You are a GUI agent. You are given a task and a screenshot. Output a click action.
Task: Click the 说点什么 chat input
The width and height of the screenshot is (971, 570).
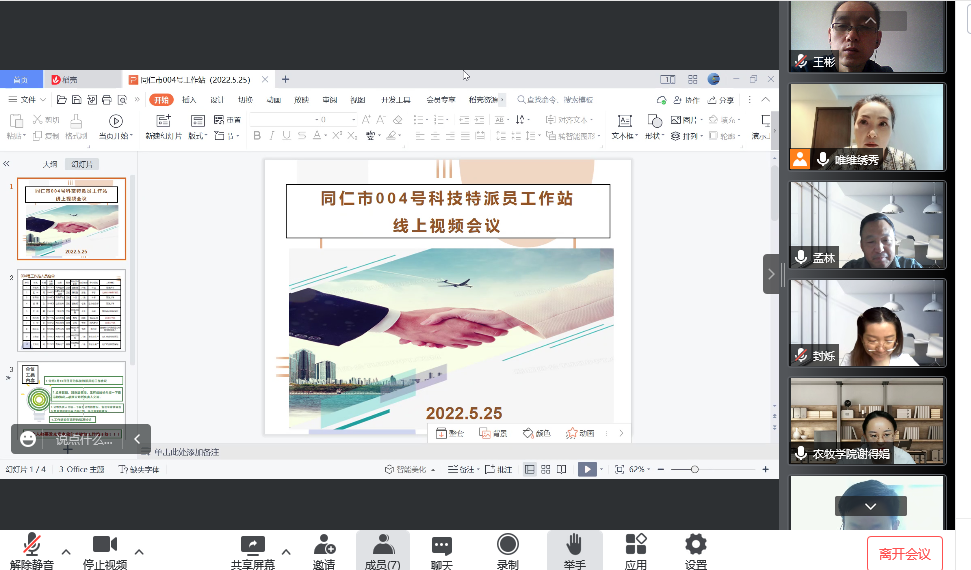pyautogui.click(x=84, y=440)
